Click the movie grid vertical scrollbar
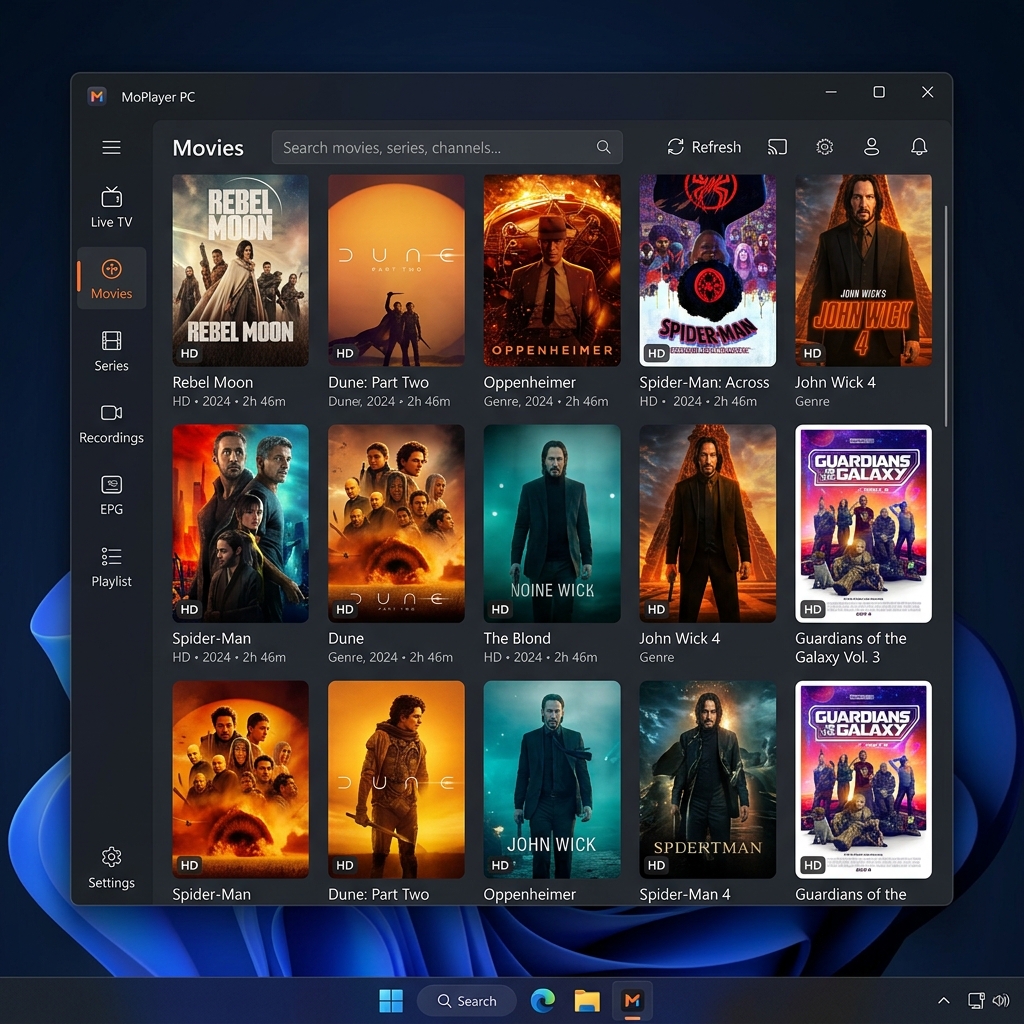This screenshot has width=1024, height=1024. [946, 316]
